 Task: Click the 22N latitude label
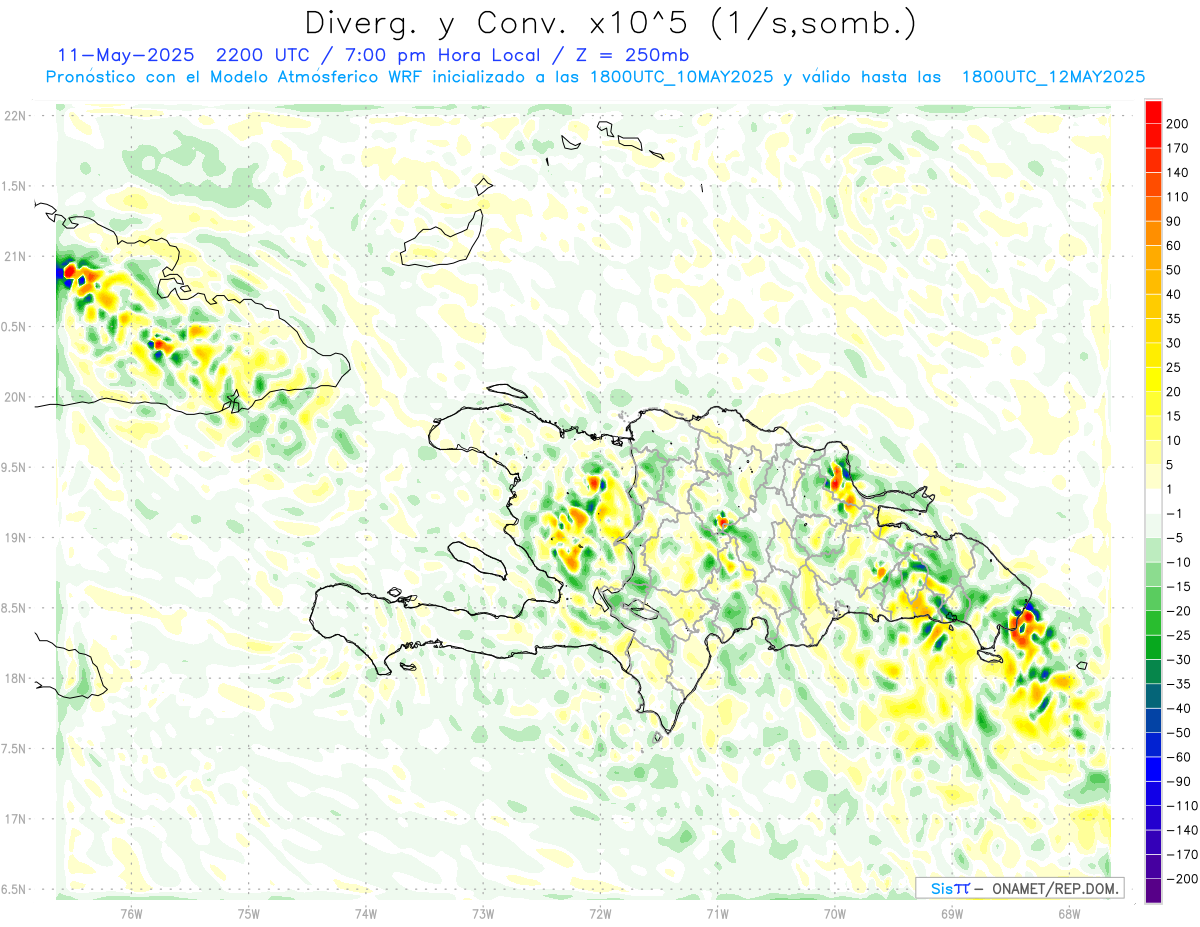(x=17, y=116)
